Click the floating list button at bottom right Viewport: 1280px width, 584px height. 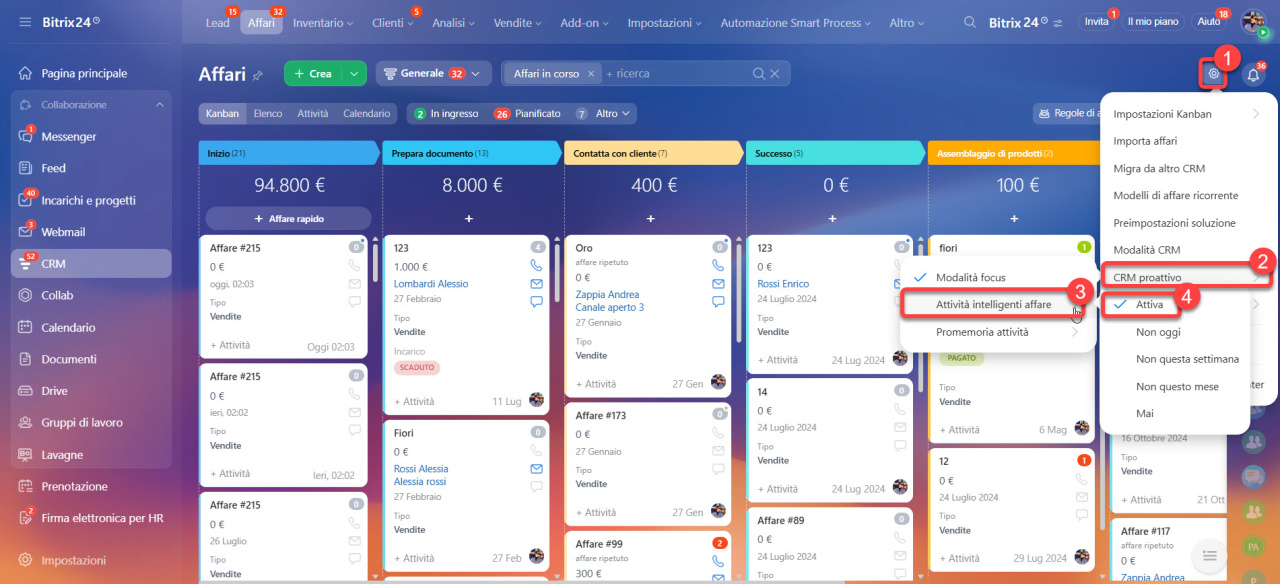(1209, 555)
